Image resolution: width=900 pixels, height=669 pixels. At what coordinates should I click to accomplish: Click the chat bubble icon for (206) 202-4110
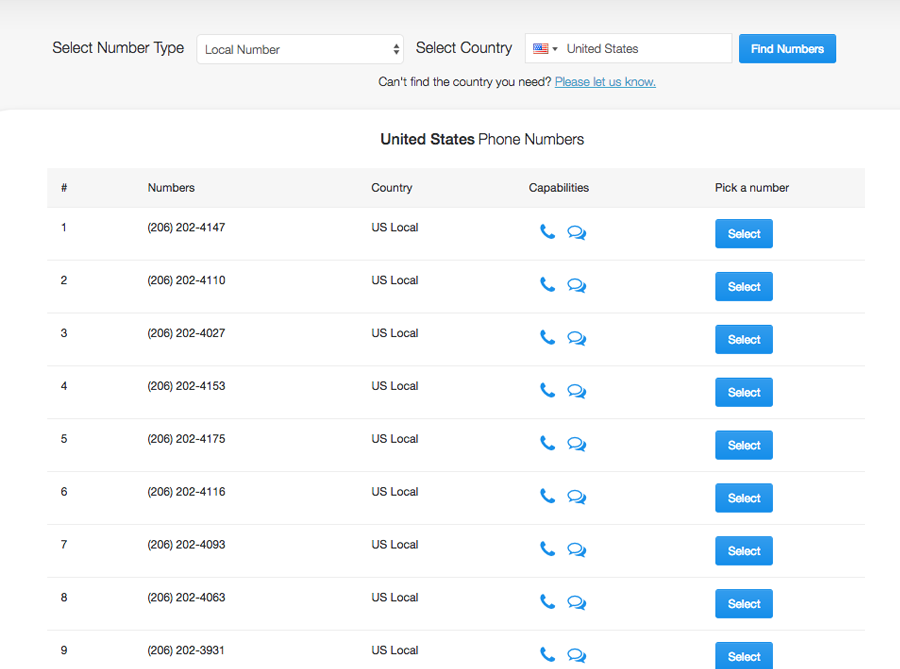point(576,284)
